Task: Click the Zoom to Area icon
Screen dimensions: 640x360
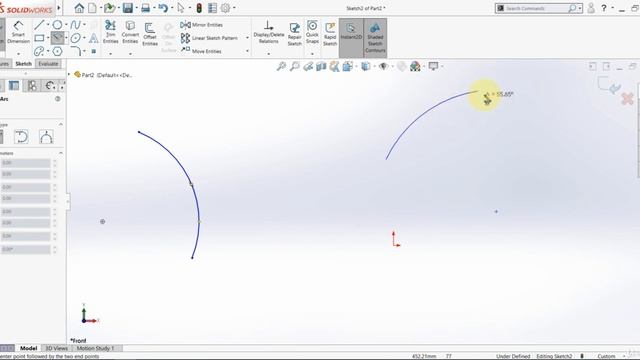Action: point(294,66)
